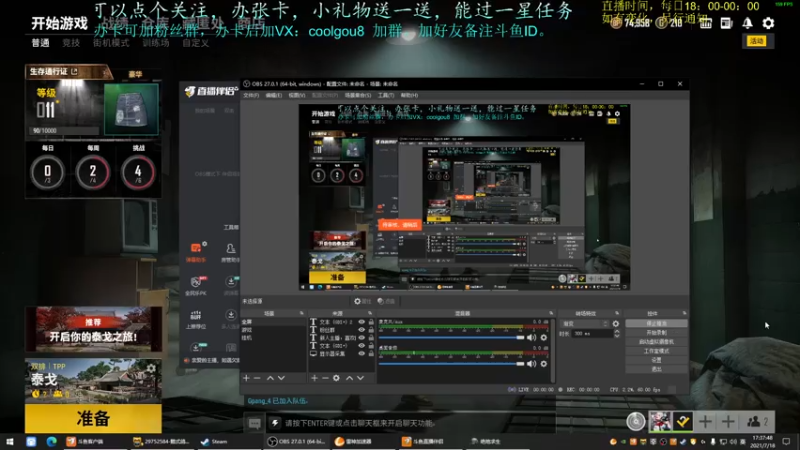Toggle lock on first 文本 source
The height and width of the screenshot is (450, 800).
coord(371,322)
